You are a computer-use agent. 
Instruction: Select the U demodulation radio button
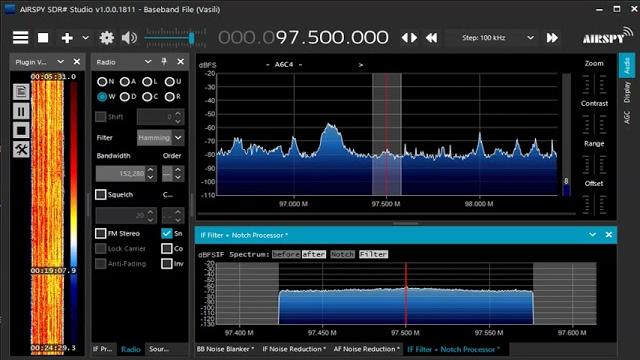169,82
